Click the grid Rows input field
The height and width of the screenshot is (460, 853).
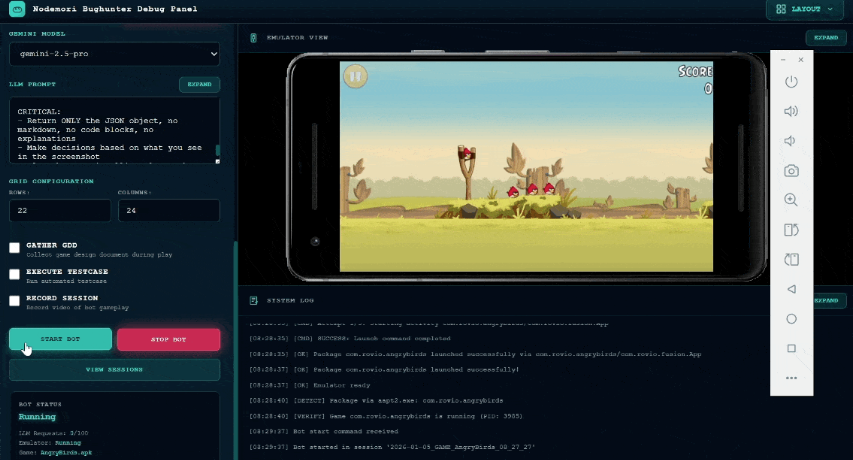pyautogui.click(x=59, y=210)
